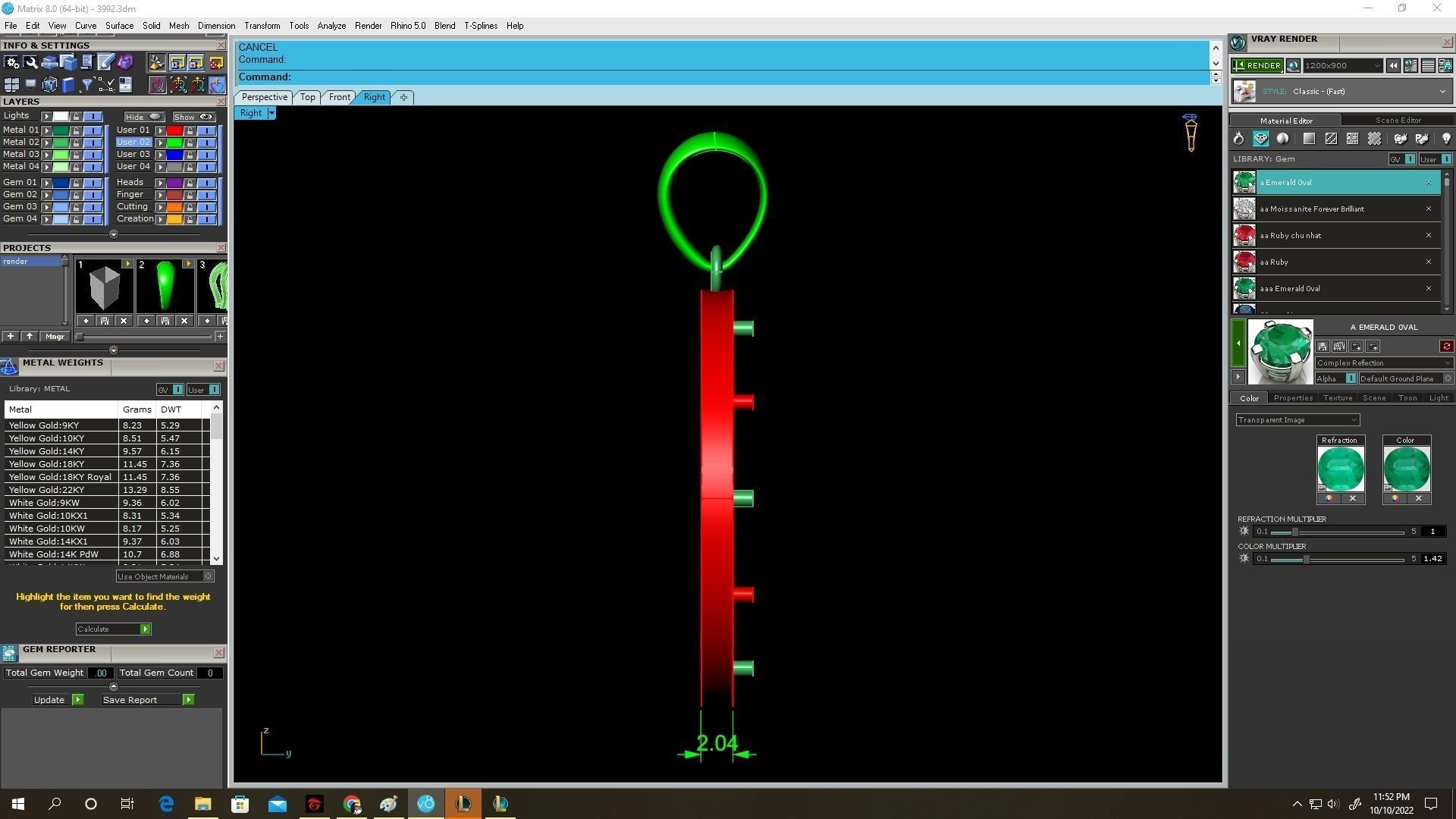Toggle the Alpha switch on
This screenshot has width=1456, height=819.
click(x=1350, y=378)
